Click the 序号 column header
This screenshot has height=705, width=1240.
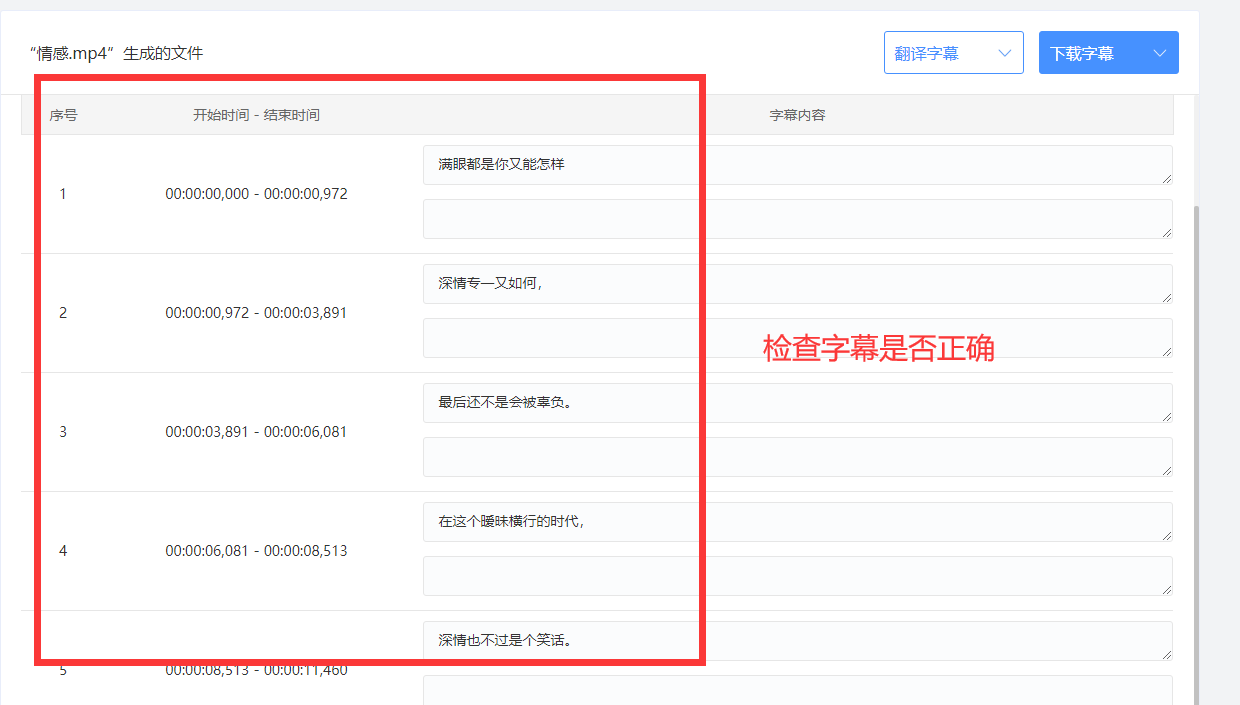point(63,114)
